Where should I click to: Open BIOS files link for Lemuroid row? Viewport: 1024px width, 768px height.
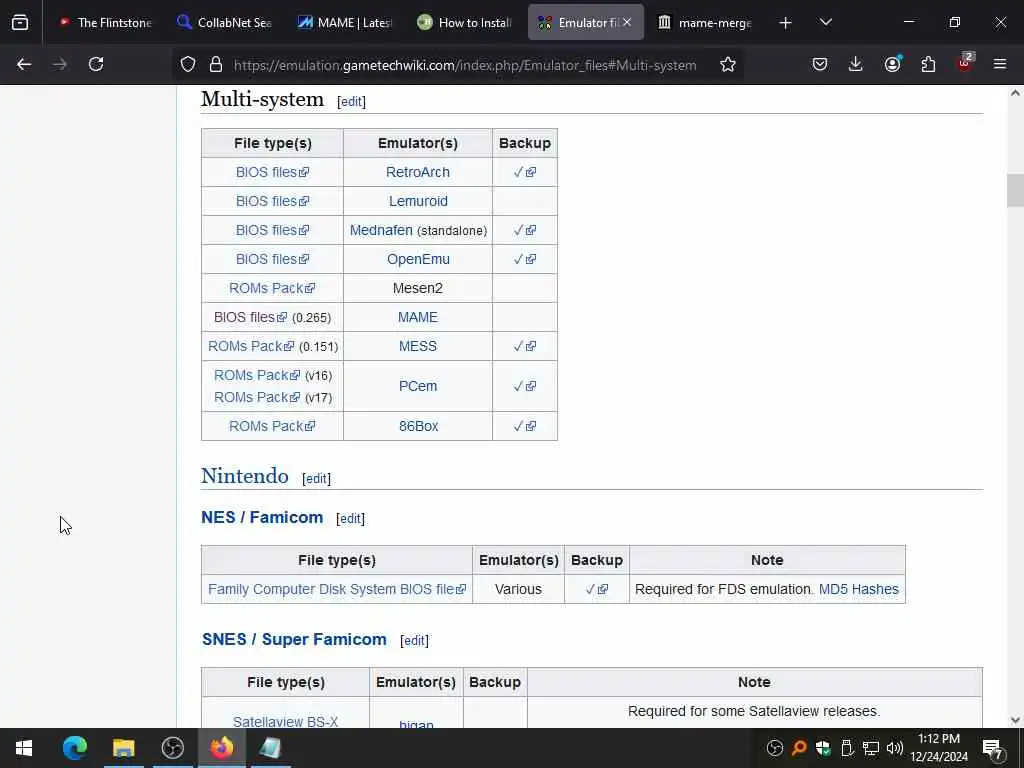[x=272, y=201]
